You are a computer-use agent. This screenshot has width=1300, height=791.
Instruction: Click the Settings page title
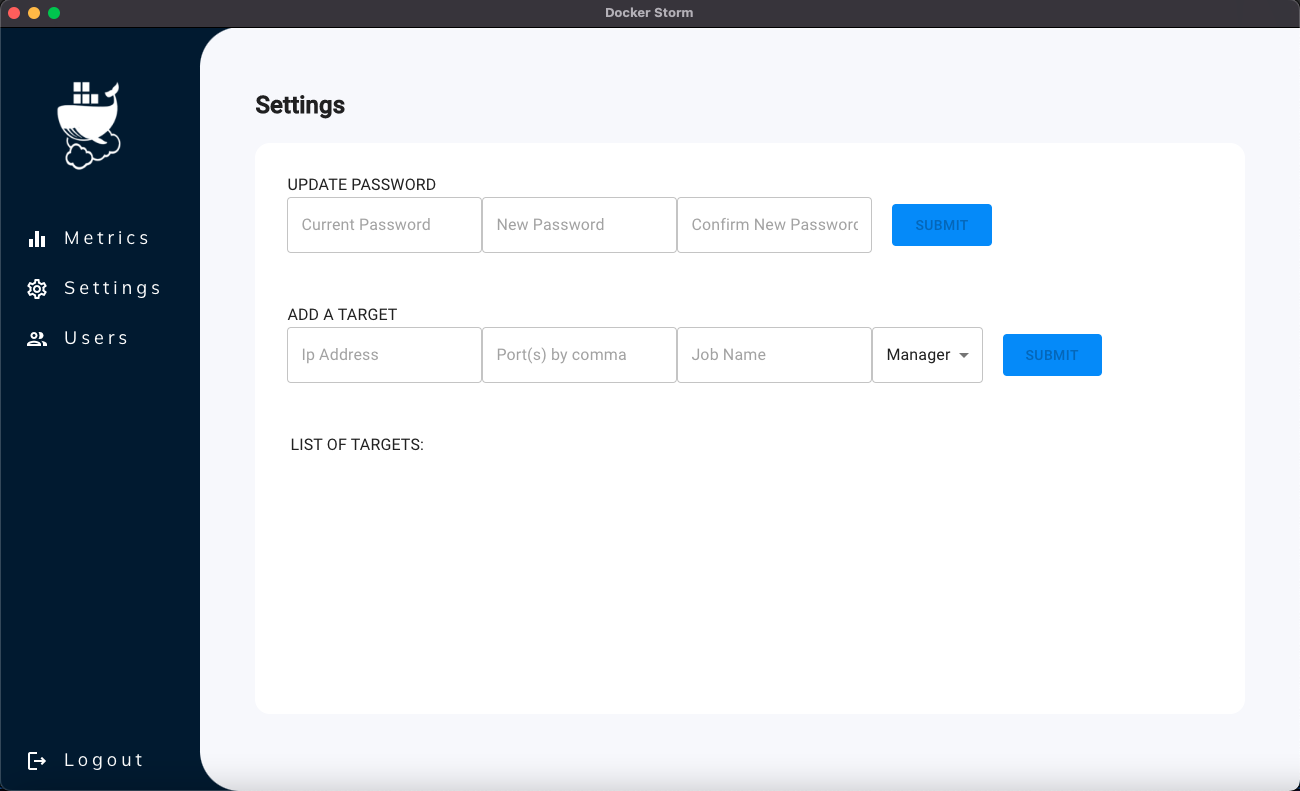click(300, 105)
